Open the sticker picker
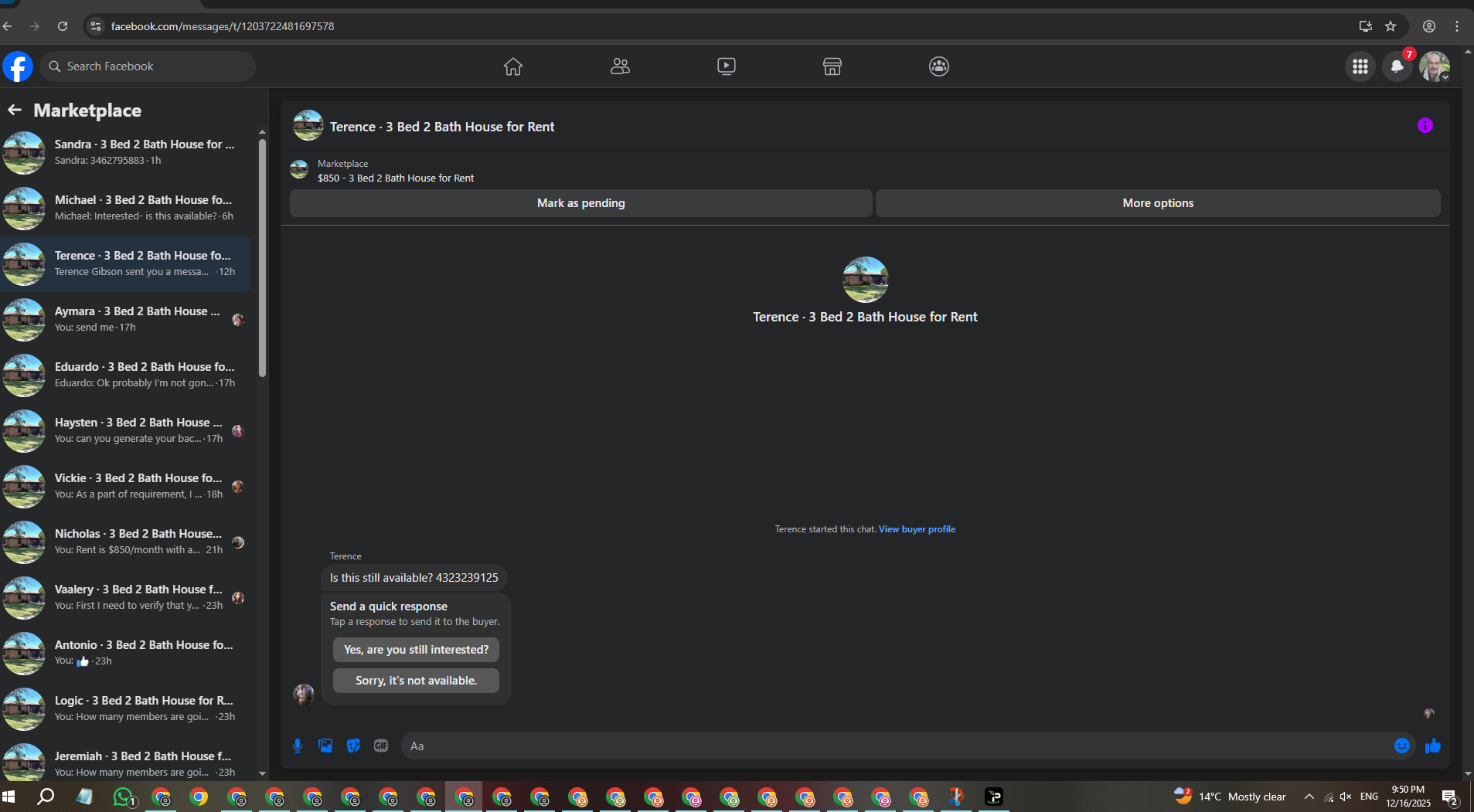Viewport: 1474px width, 812px height. [353, 746]
